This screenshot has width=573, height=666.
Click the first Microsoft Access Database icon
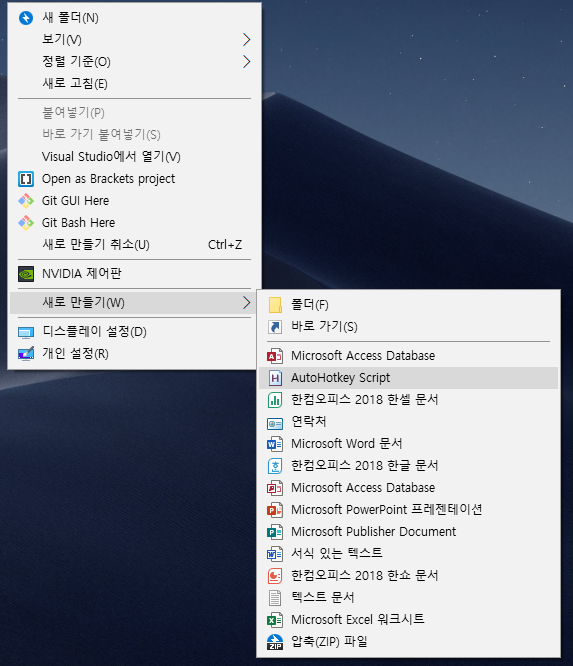(275, 356)
